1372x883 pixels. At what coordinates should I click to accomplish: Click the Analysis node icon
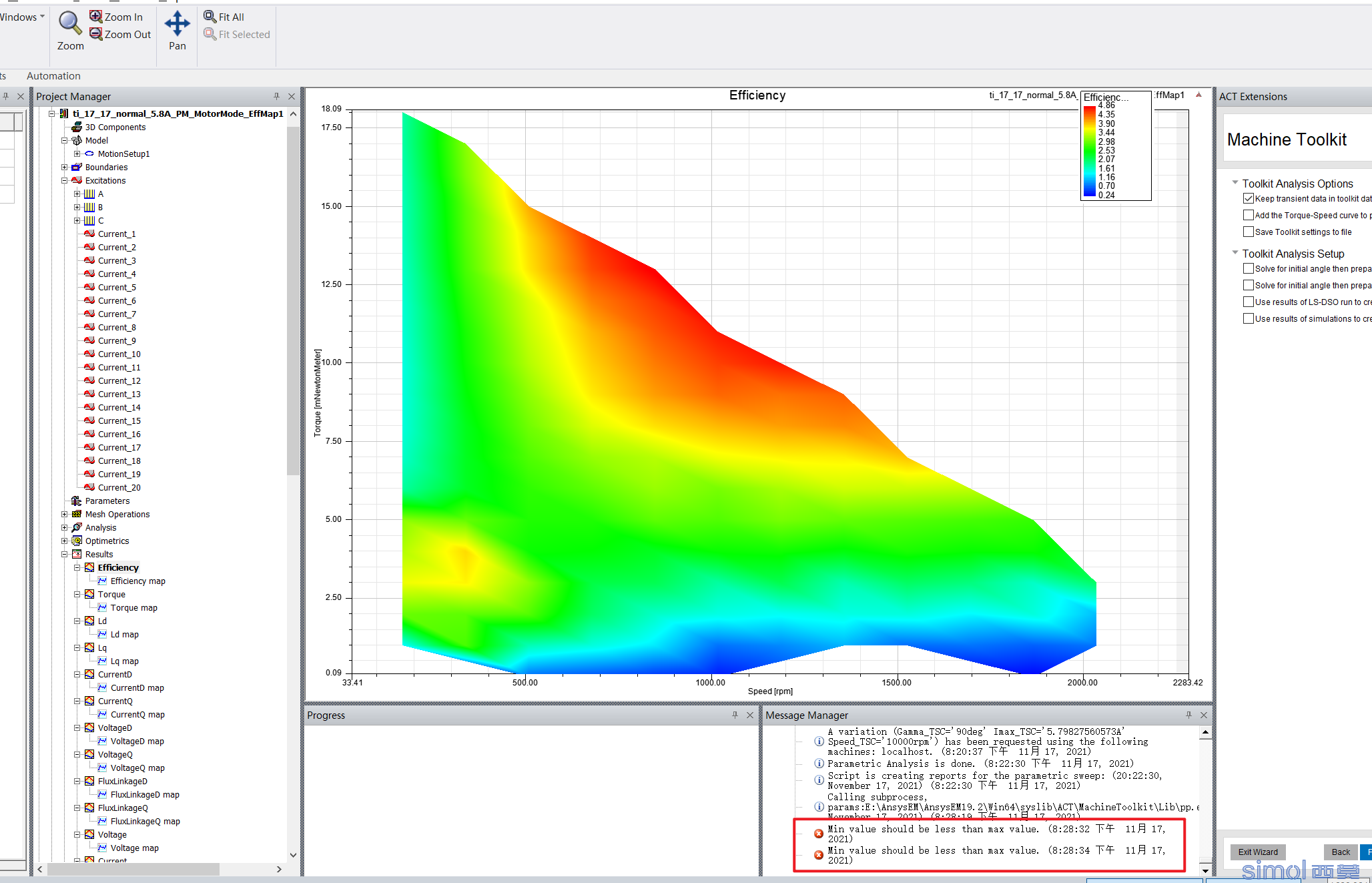click(x=77, y=527)
